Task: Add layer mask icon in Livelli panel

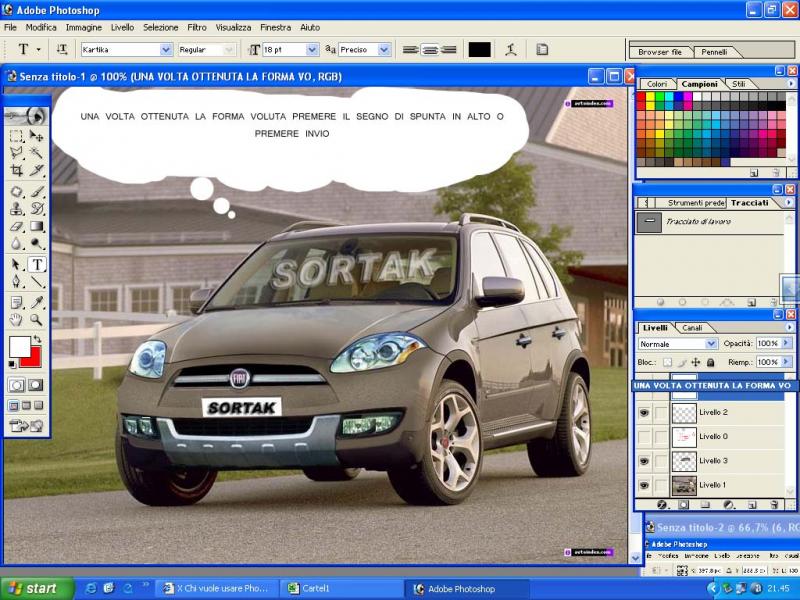Action: click(684, 505)
